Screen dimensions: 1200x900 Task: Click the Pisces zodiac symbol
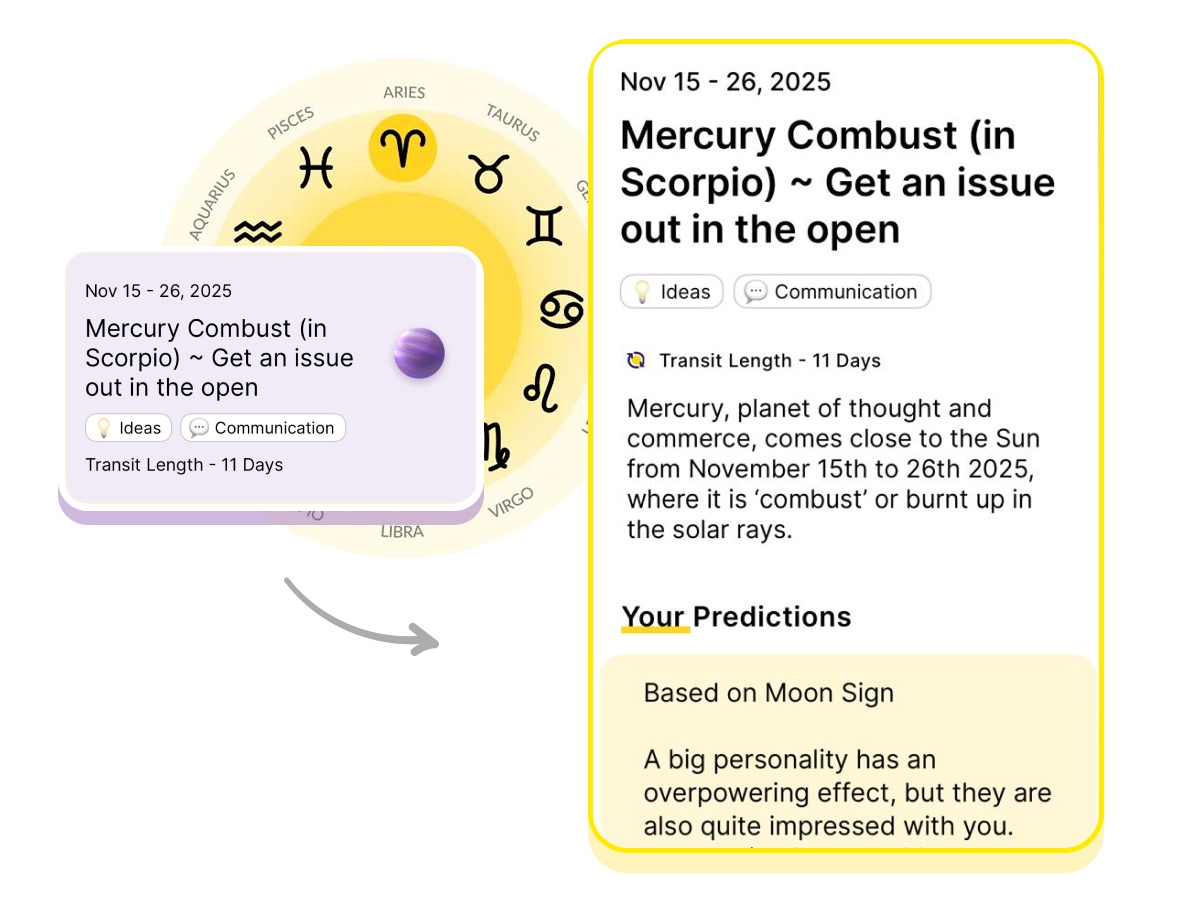[x=316, y=167]
